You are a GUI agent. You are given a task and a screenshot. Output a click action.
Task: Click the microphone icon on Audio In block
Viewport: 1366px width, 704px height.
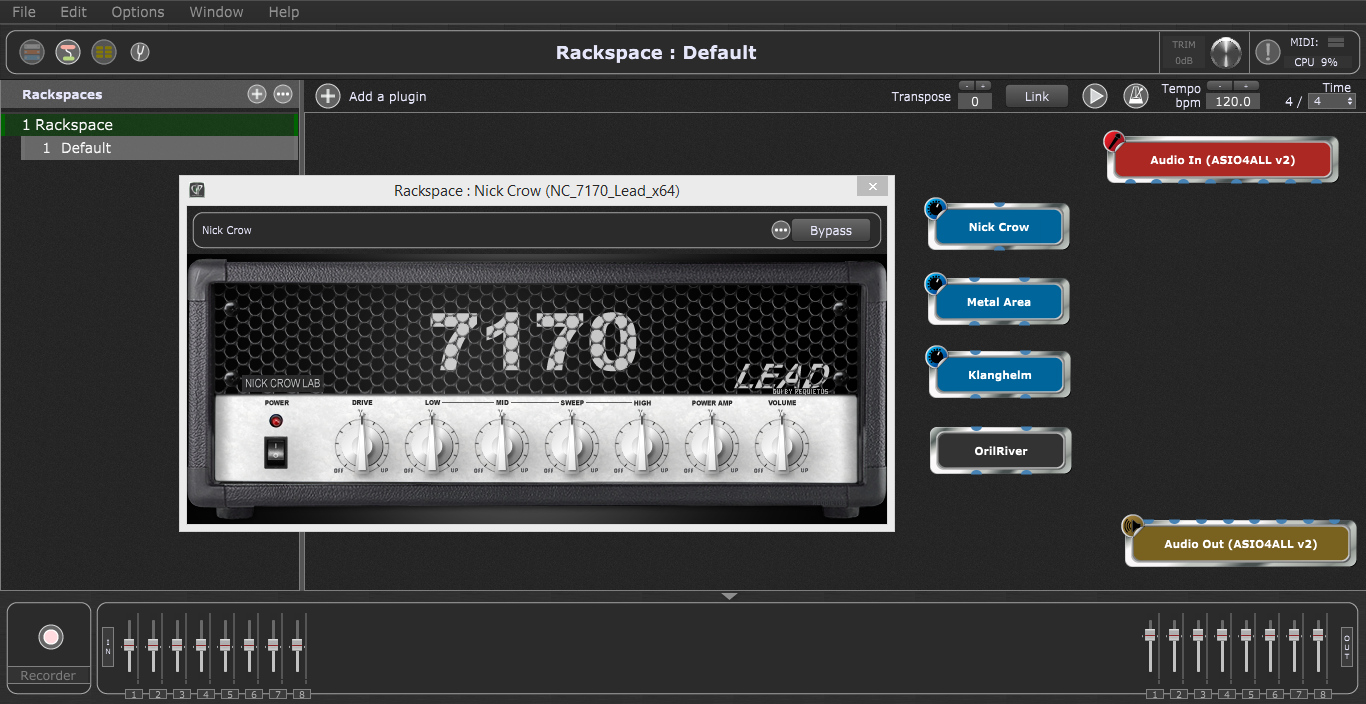(1114, 142)
